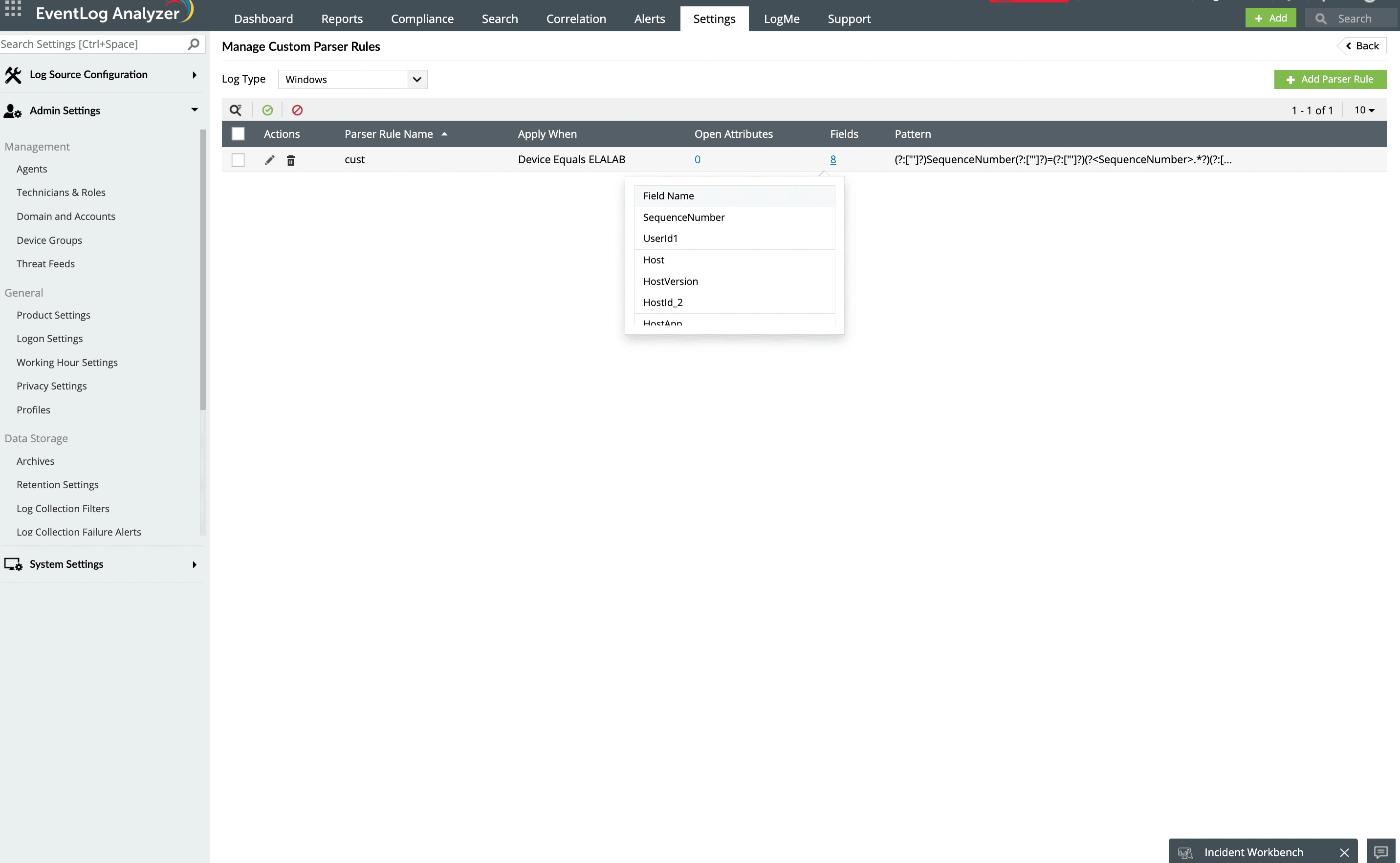Viewport: 1400px width, 863px height.
Task: Click the Add Parser Rule button
Action: tap(1330, 79)
